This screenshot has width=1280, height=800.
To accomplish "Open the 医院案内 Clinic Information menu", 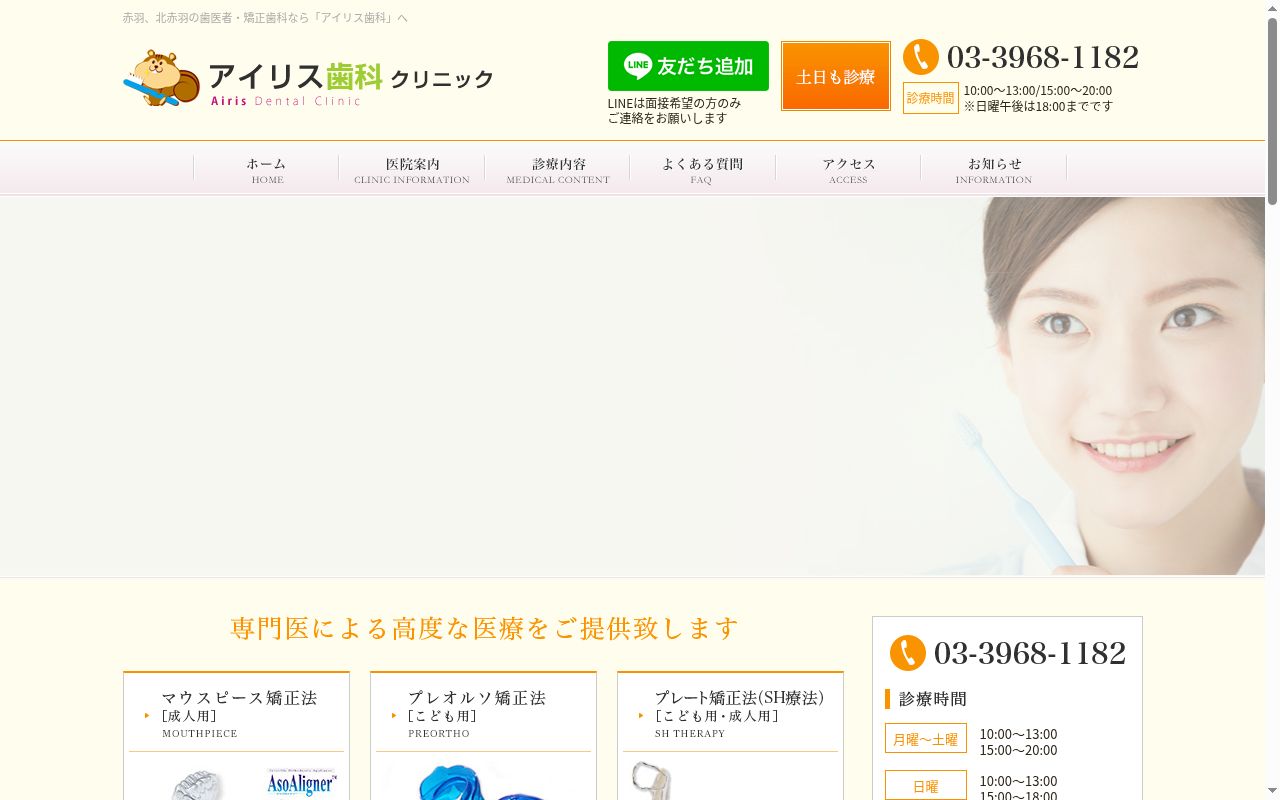I will tap(412, 169).
